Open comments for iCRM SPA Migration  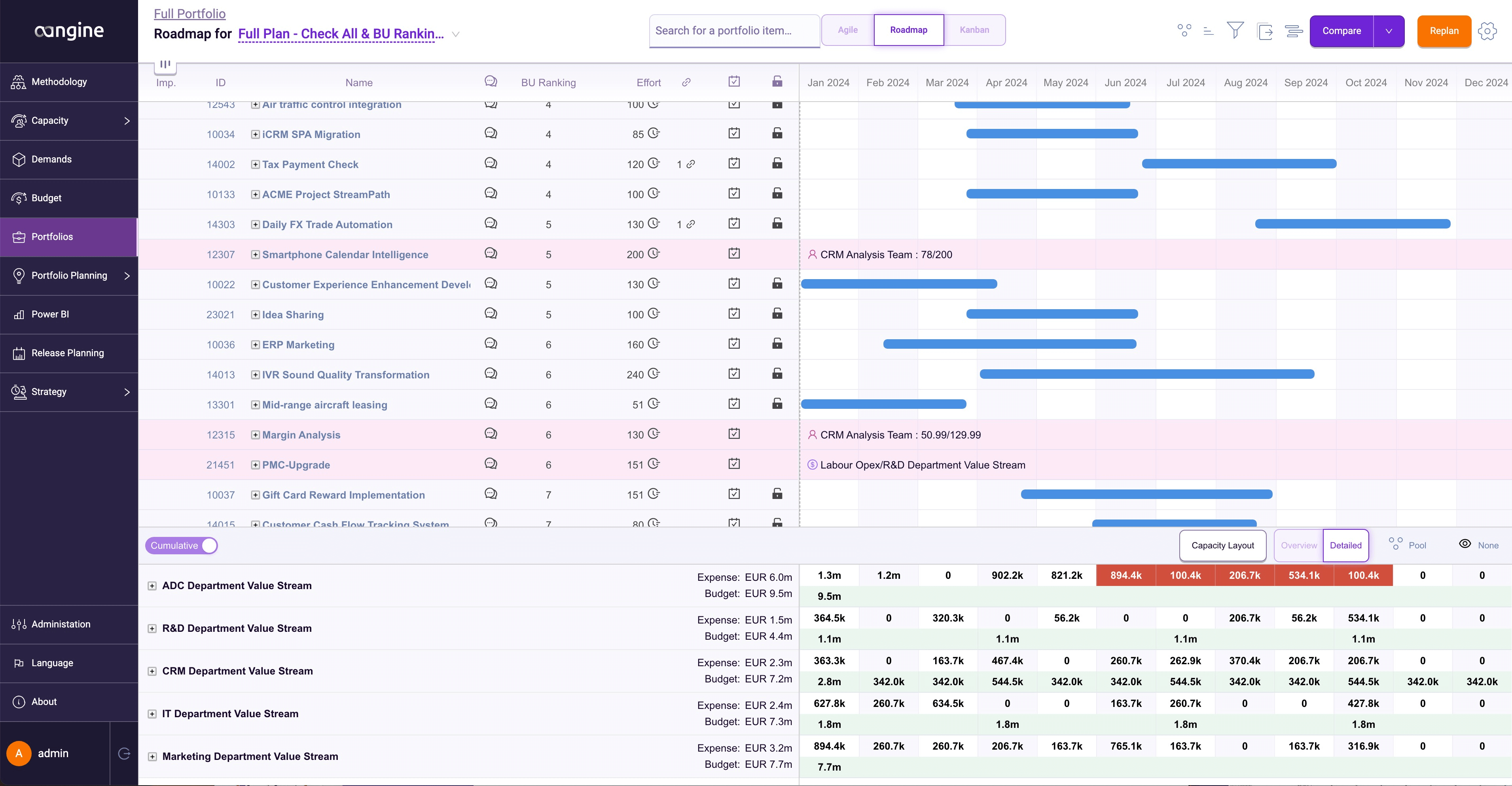[x=491, y=133]
